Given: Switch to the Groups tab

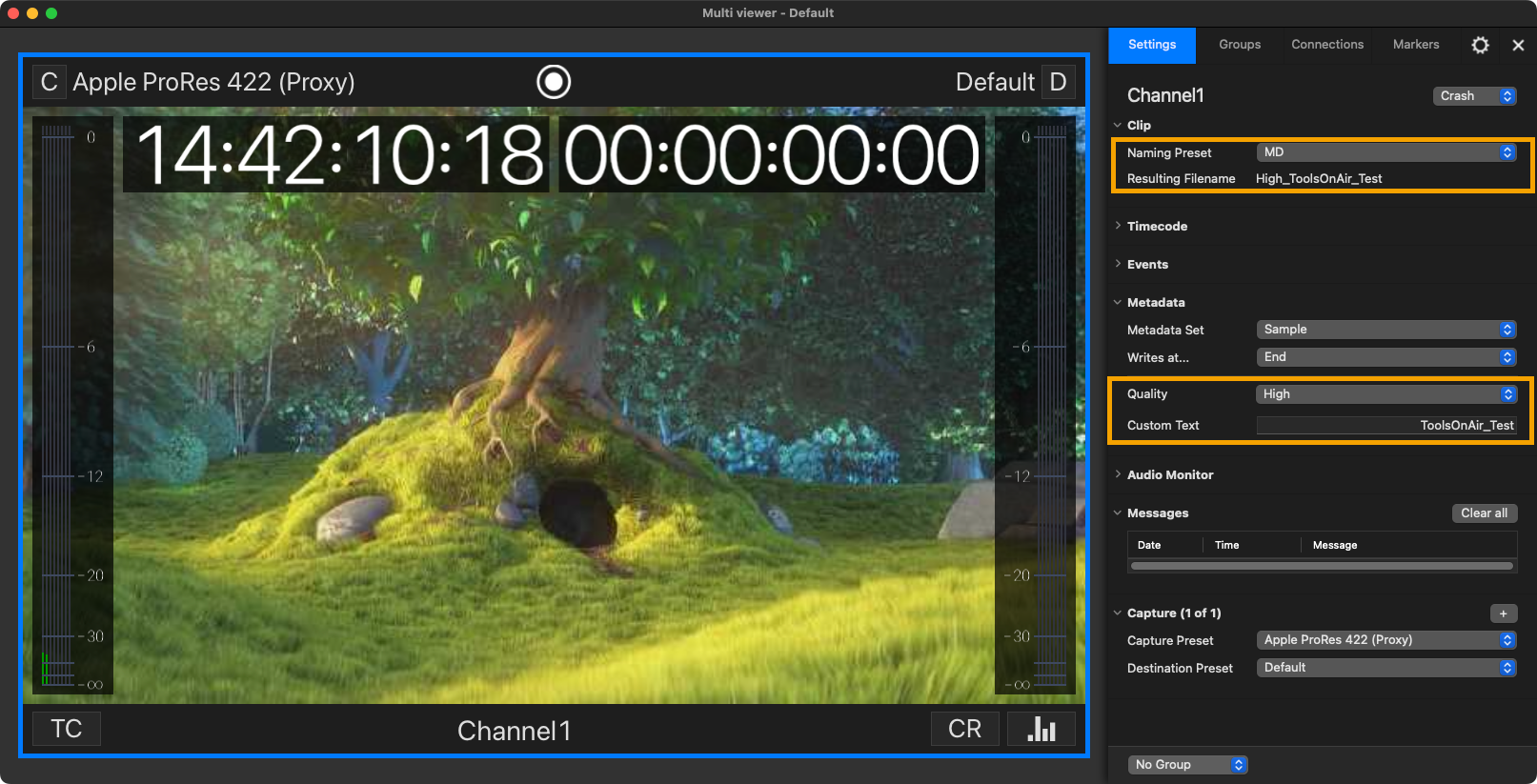Looking at the screenshot, I should pyautogui.click(x=1240, y=45).
